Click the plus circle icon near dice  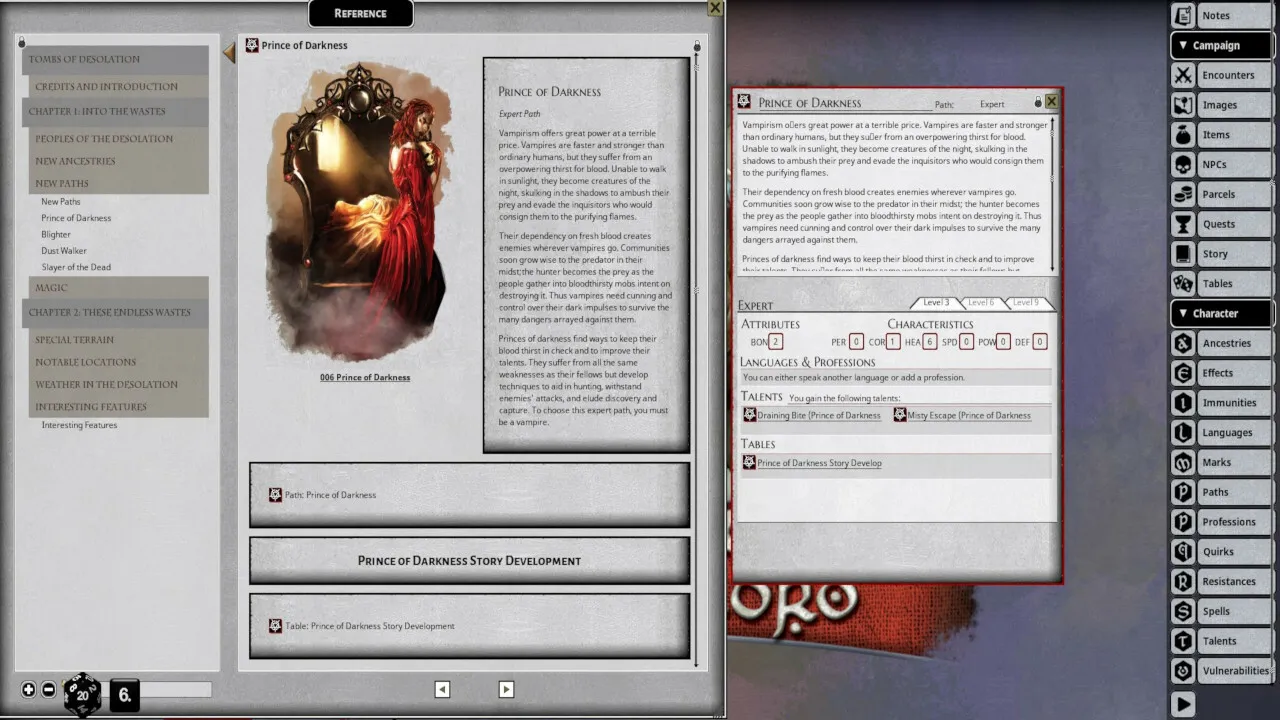pos(28,690)
